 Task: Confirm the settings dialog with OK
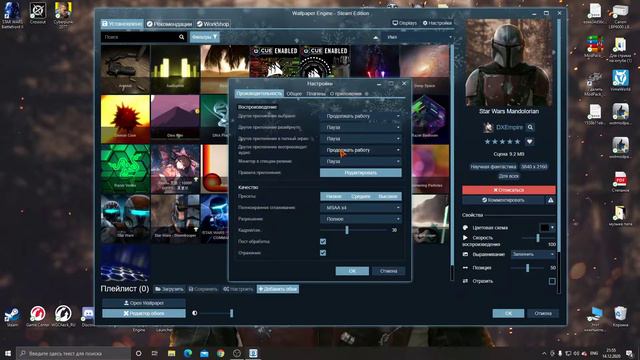click(352, 271)
